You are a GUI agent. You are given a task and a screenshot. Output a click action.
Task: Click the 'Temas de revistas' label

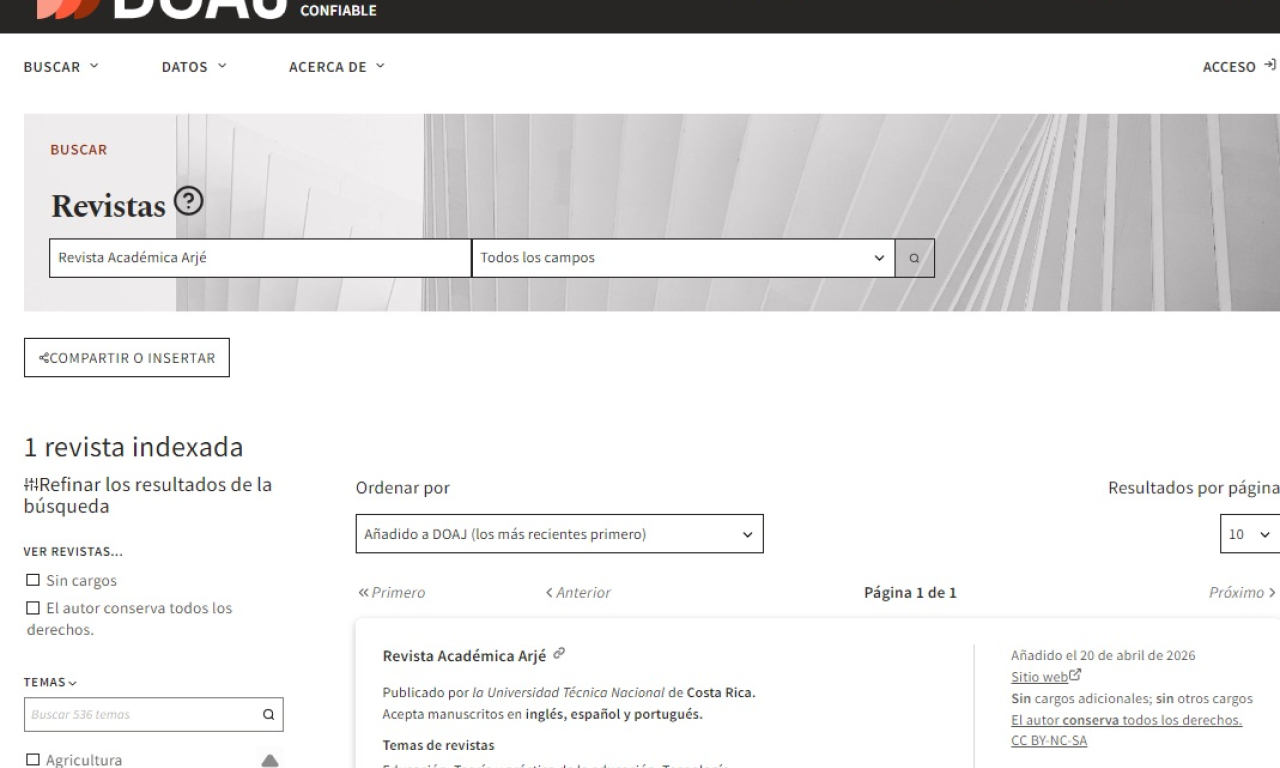click(439, 745)
